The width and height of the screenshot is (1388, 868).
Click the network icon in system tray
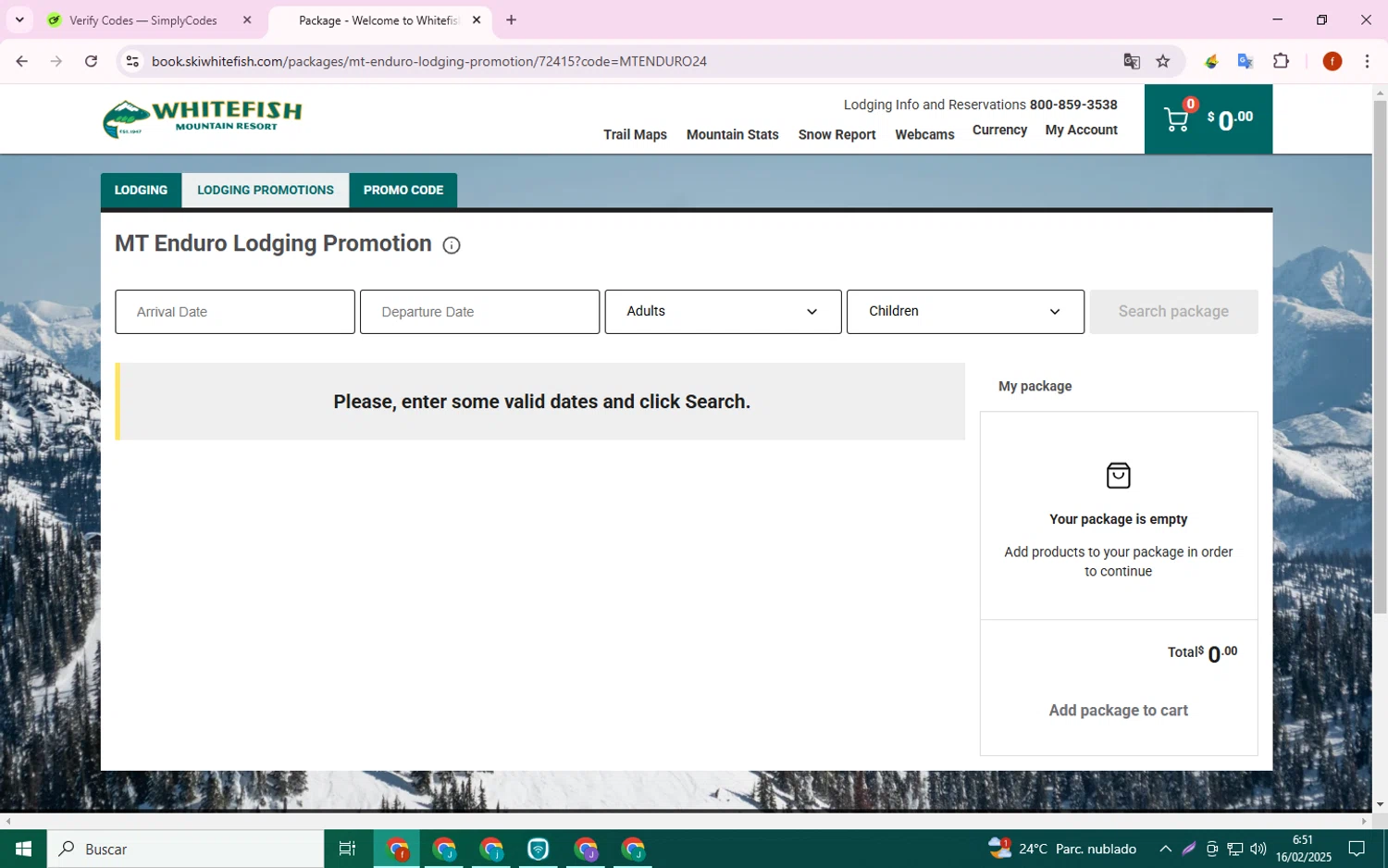(x=1234, y=849)
